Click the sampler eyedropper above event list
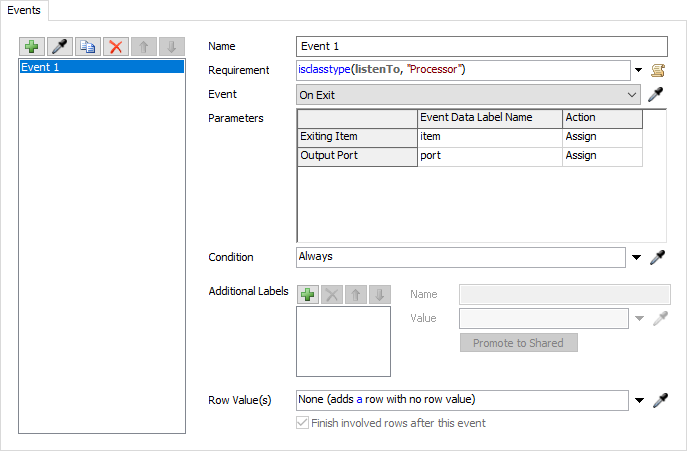687x451 pixels. tap(61, 47)
